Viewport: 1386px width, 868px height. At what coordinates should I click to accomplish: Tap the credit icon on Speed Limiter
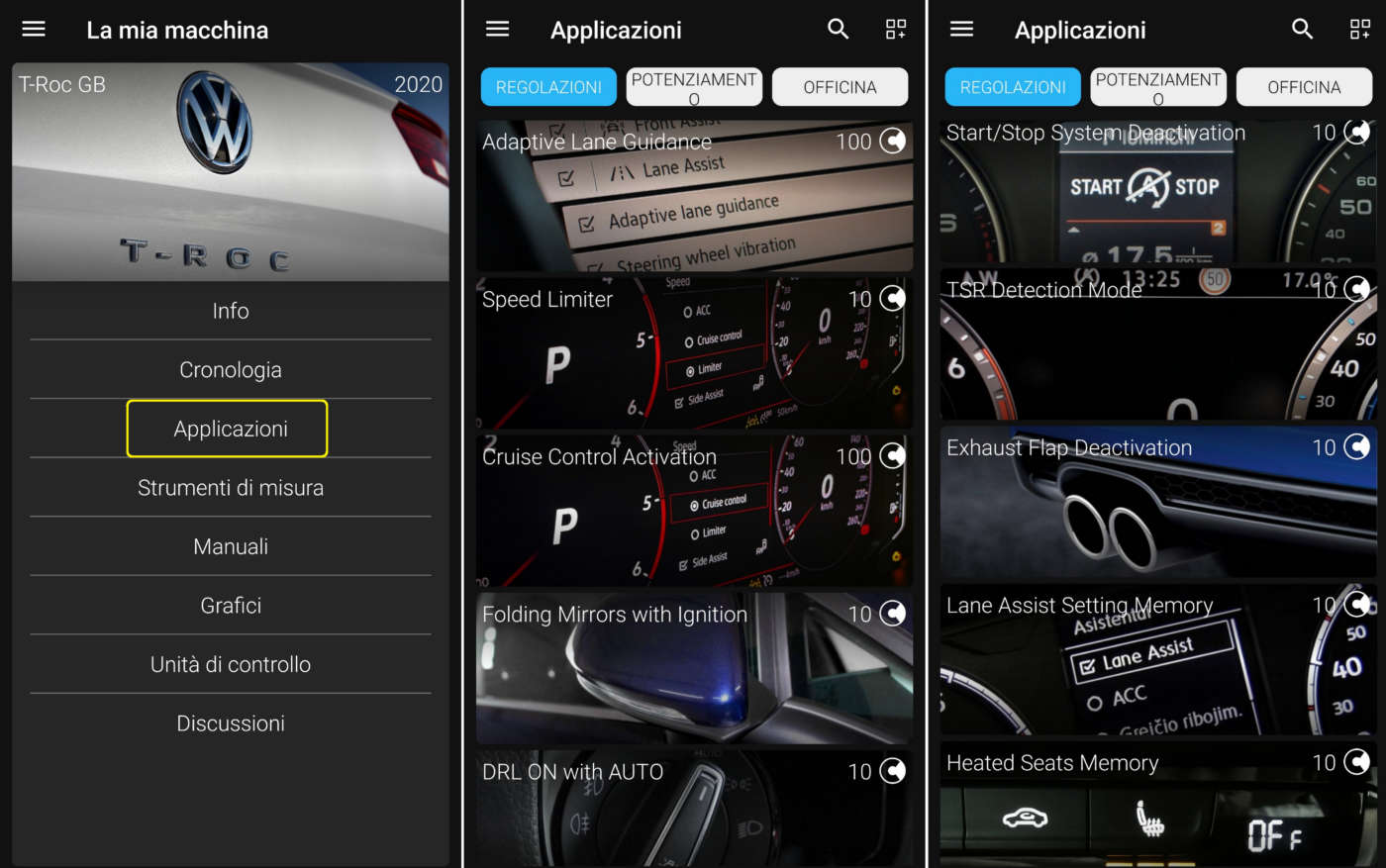tap(893, 299)
